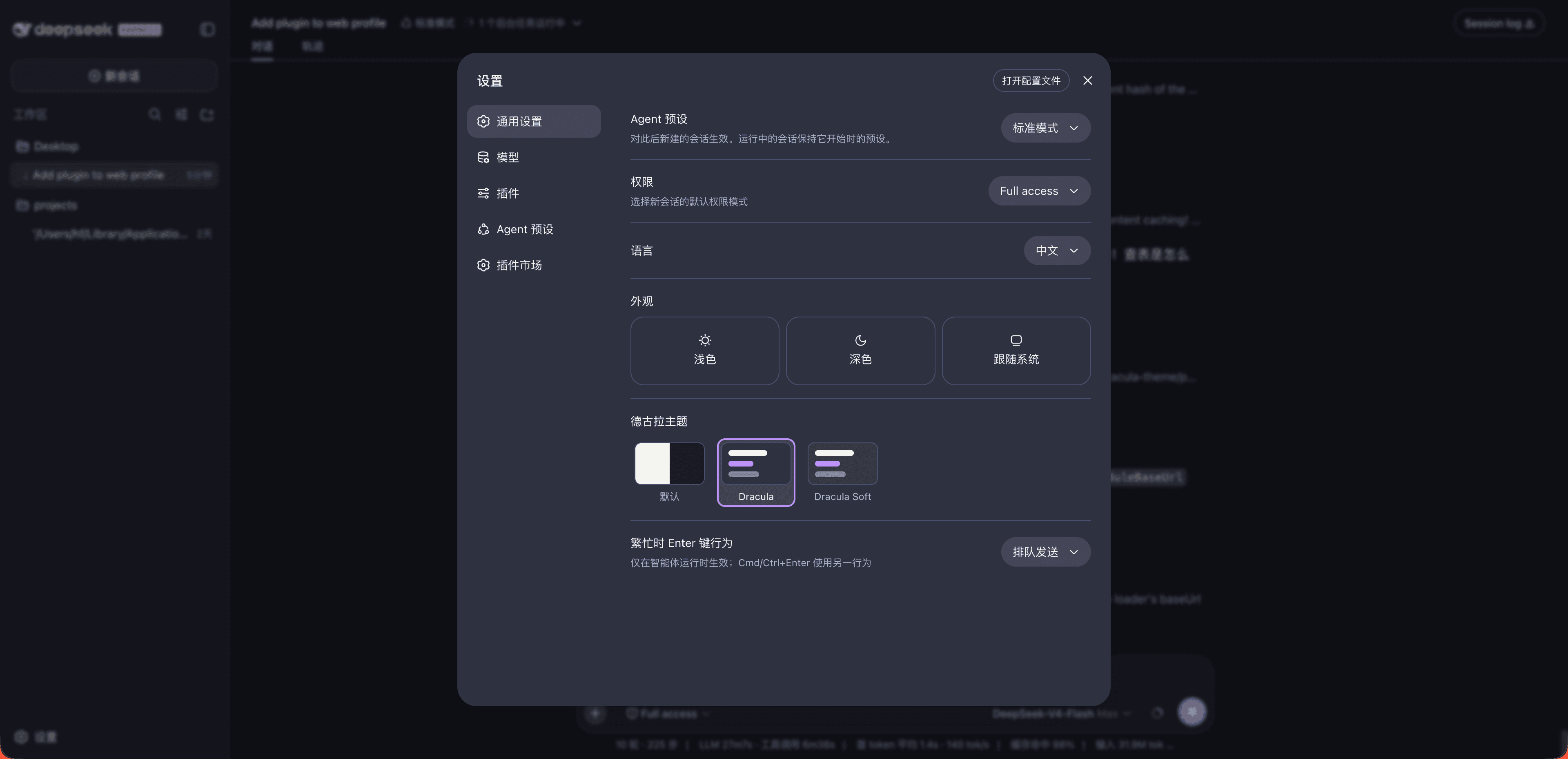Screen dimensions: 1568x759
Task: Toggle the sidebar collapse icon beside deepseek logo
Action: click(x=207, y=29)
